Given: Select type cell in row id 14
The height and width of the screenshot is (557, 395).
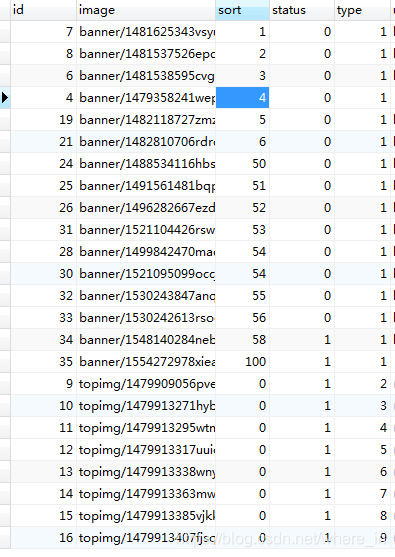Looking at the screenshot, I should pyautogui.click(x=362, y=494).
